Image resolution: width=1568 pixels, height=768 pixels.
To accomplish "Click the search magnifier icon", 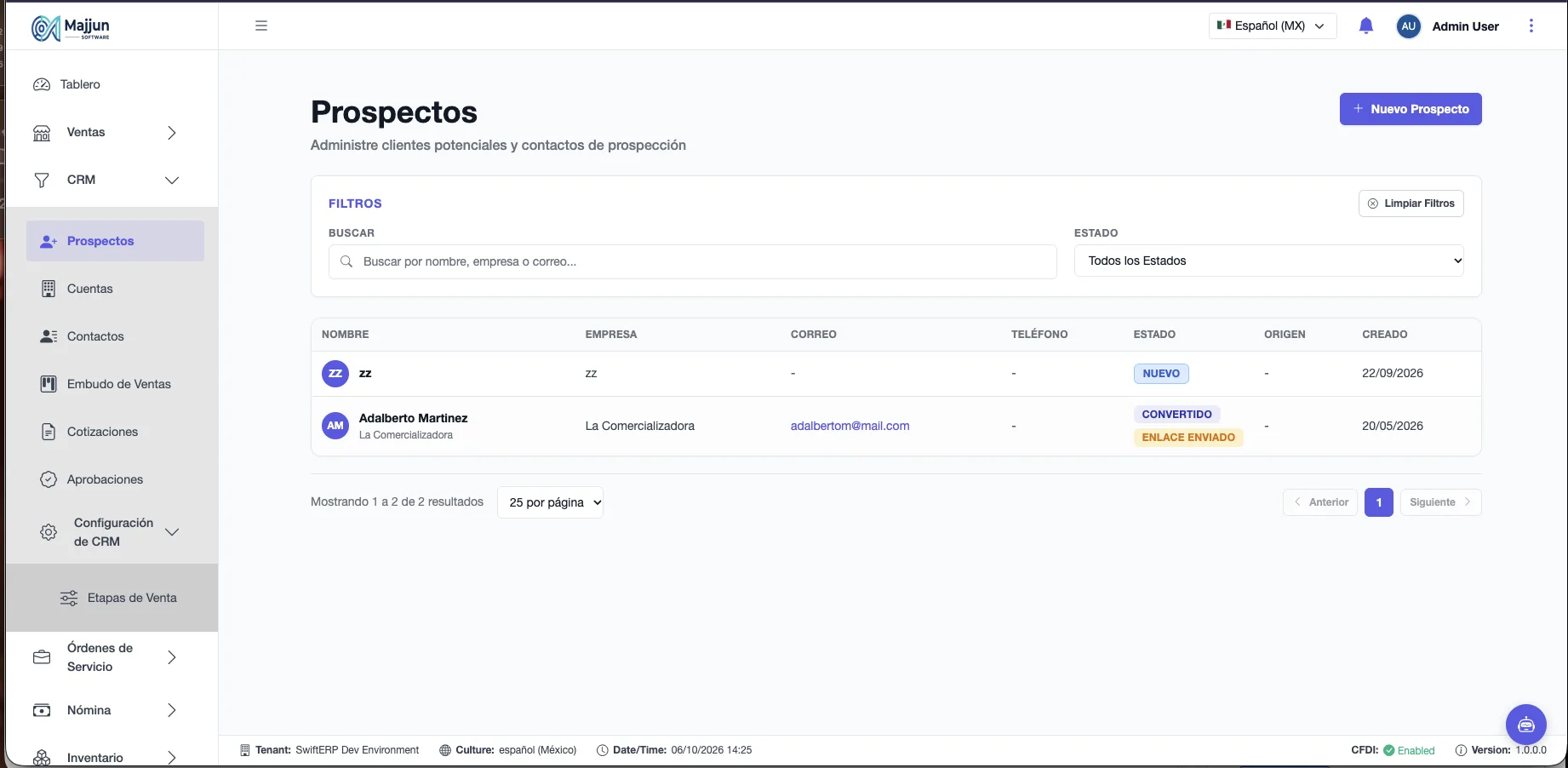I will (x=346, y=261).
